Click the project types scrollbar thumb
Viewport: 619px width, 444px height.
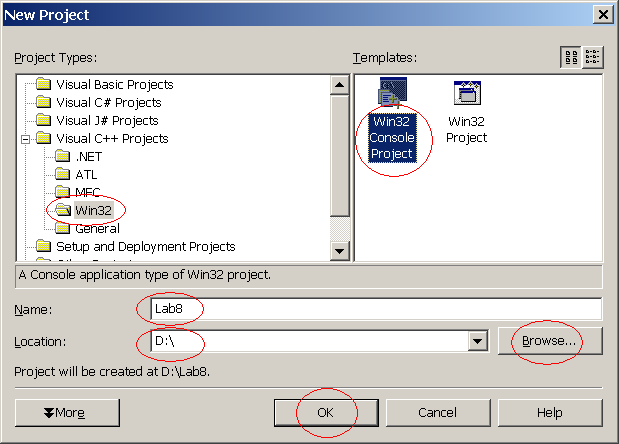[340, 155]
